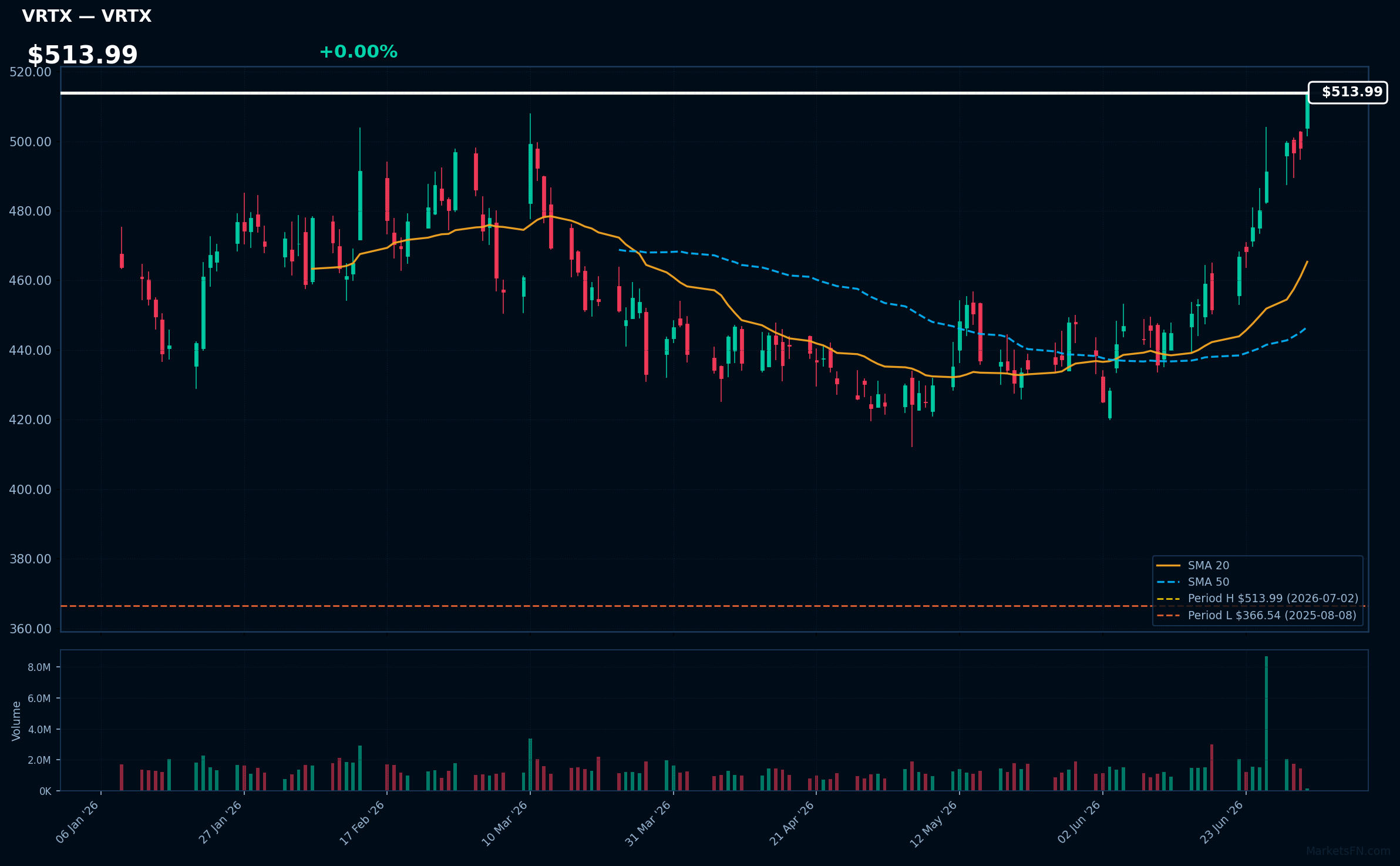This screenshot has width=1400, height=866.
Task: Click the 2.0M volume axis label
Action: point(39,760)
